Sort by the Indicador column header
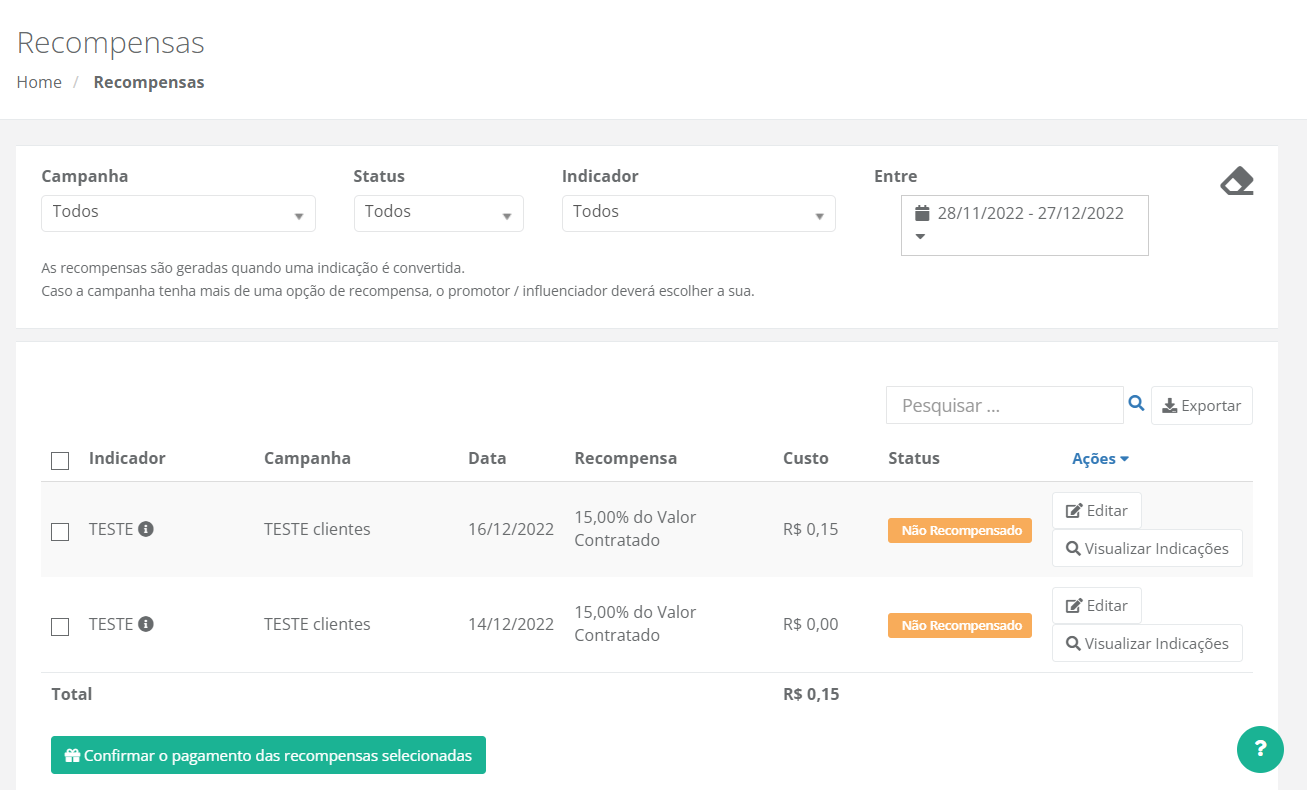 point(127,458)
